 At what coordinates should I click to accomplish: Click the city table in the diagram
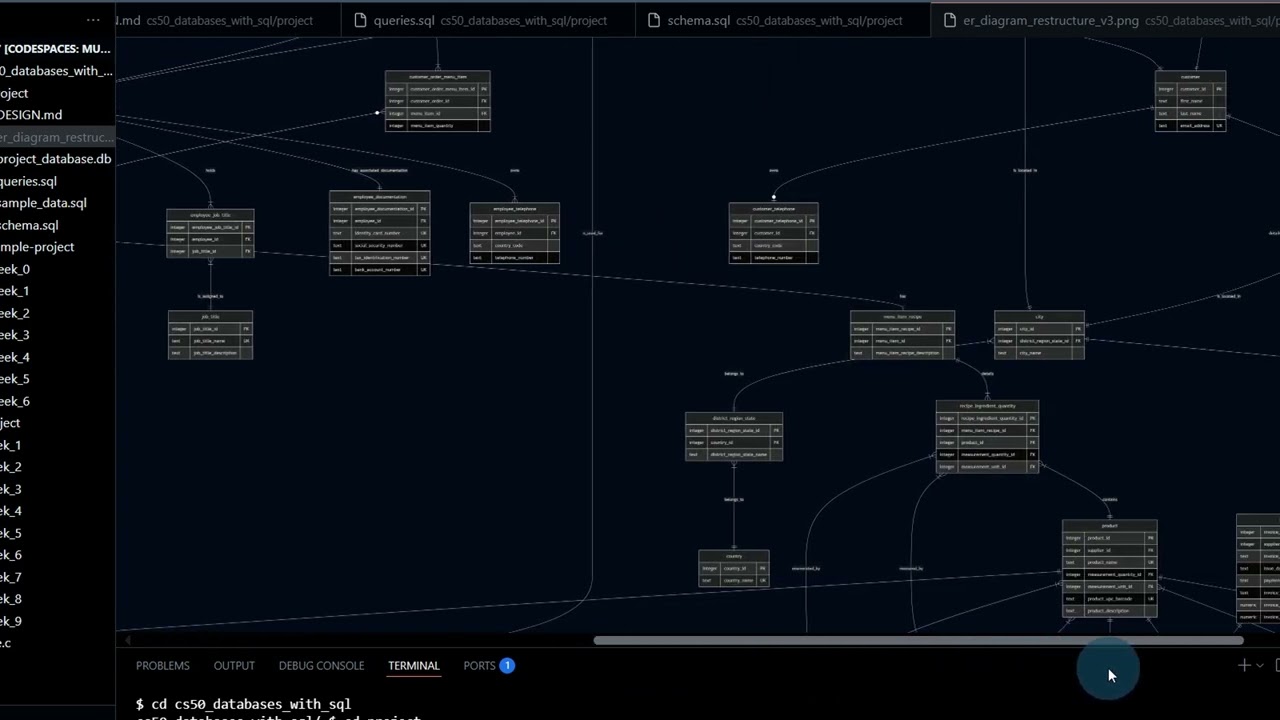(x=1039, y=335)
